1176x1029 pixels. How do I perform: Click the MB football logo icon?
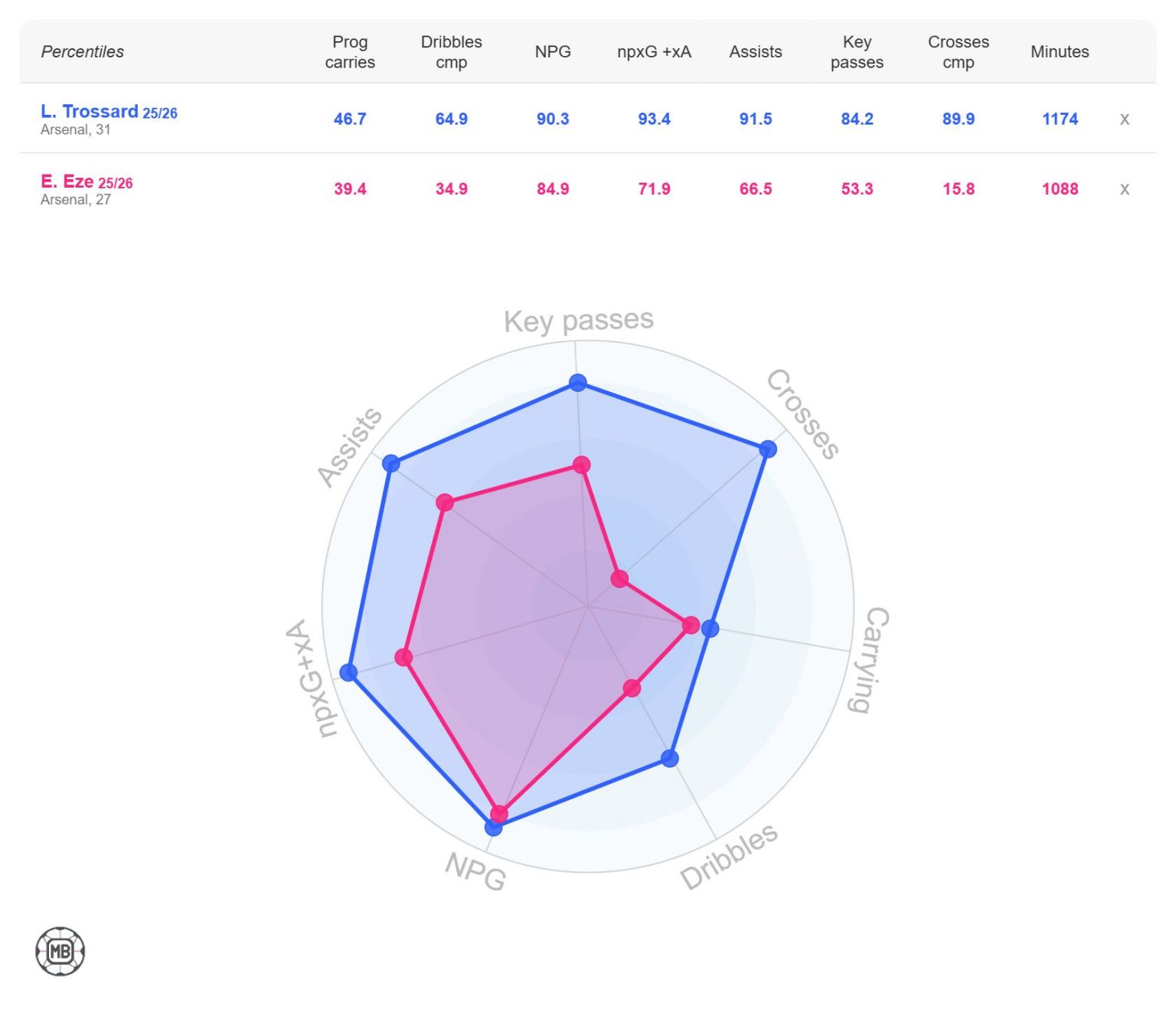60,952
